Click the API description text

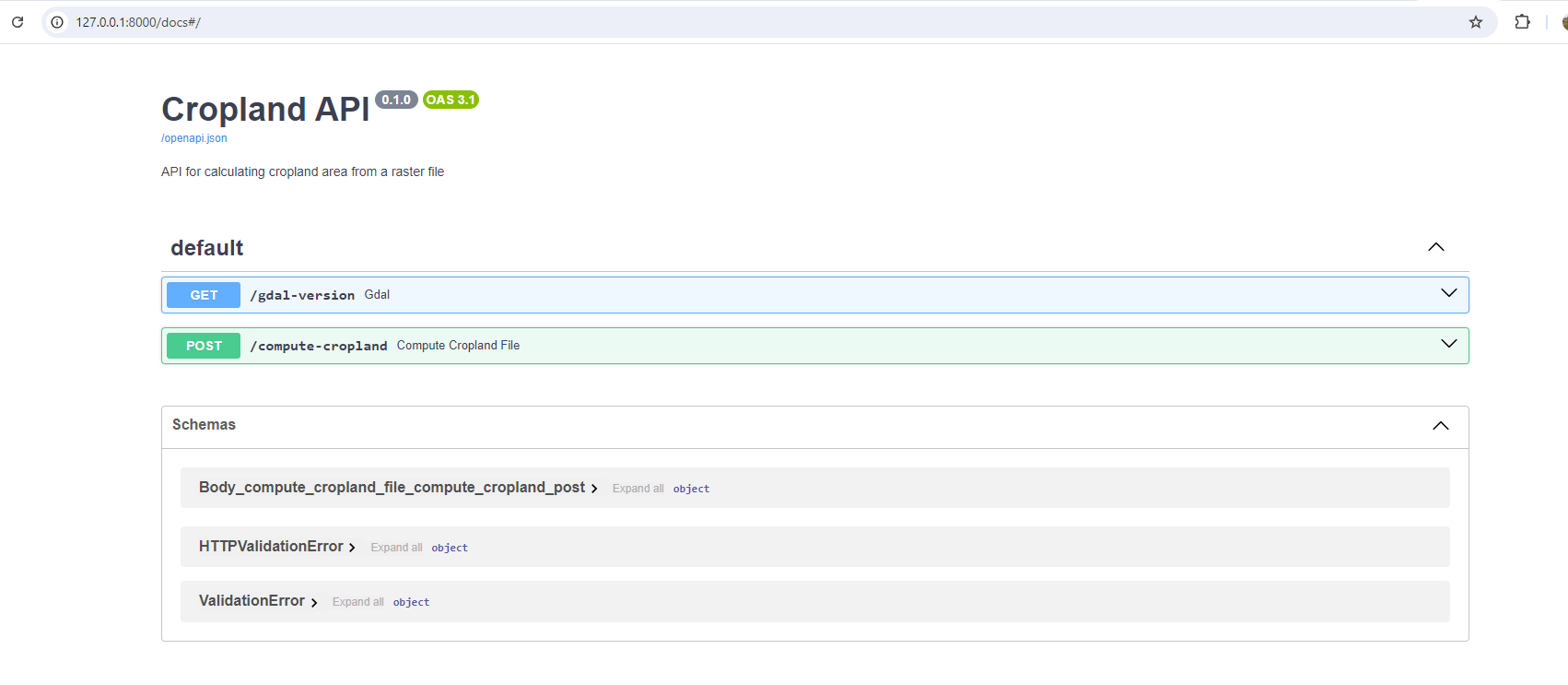[x=302, y=171]
